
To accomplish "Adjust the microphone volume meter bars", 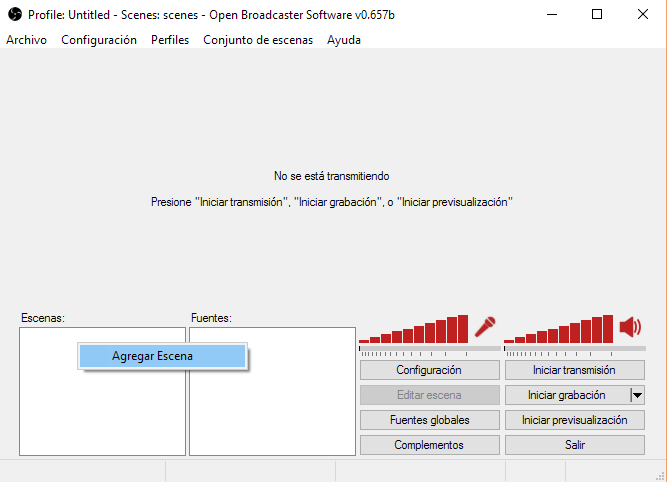I will tap(413, 329).
